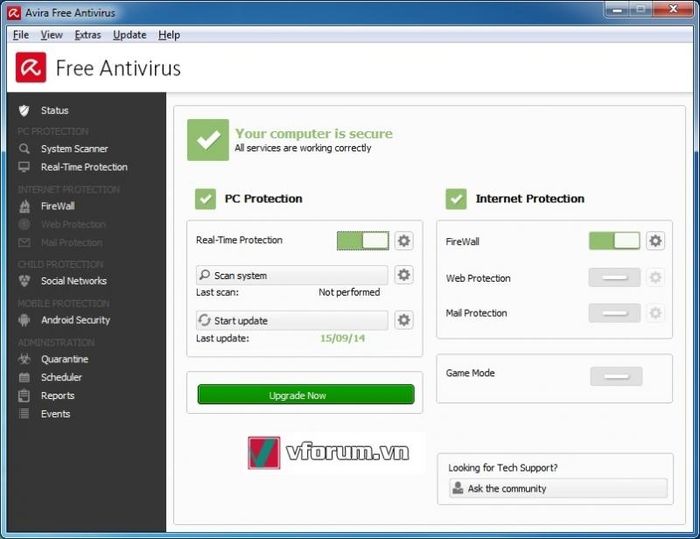Click the 'Looking for Tech Support?' text
This screenshot has height=539, width=700.
503,468
